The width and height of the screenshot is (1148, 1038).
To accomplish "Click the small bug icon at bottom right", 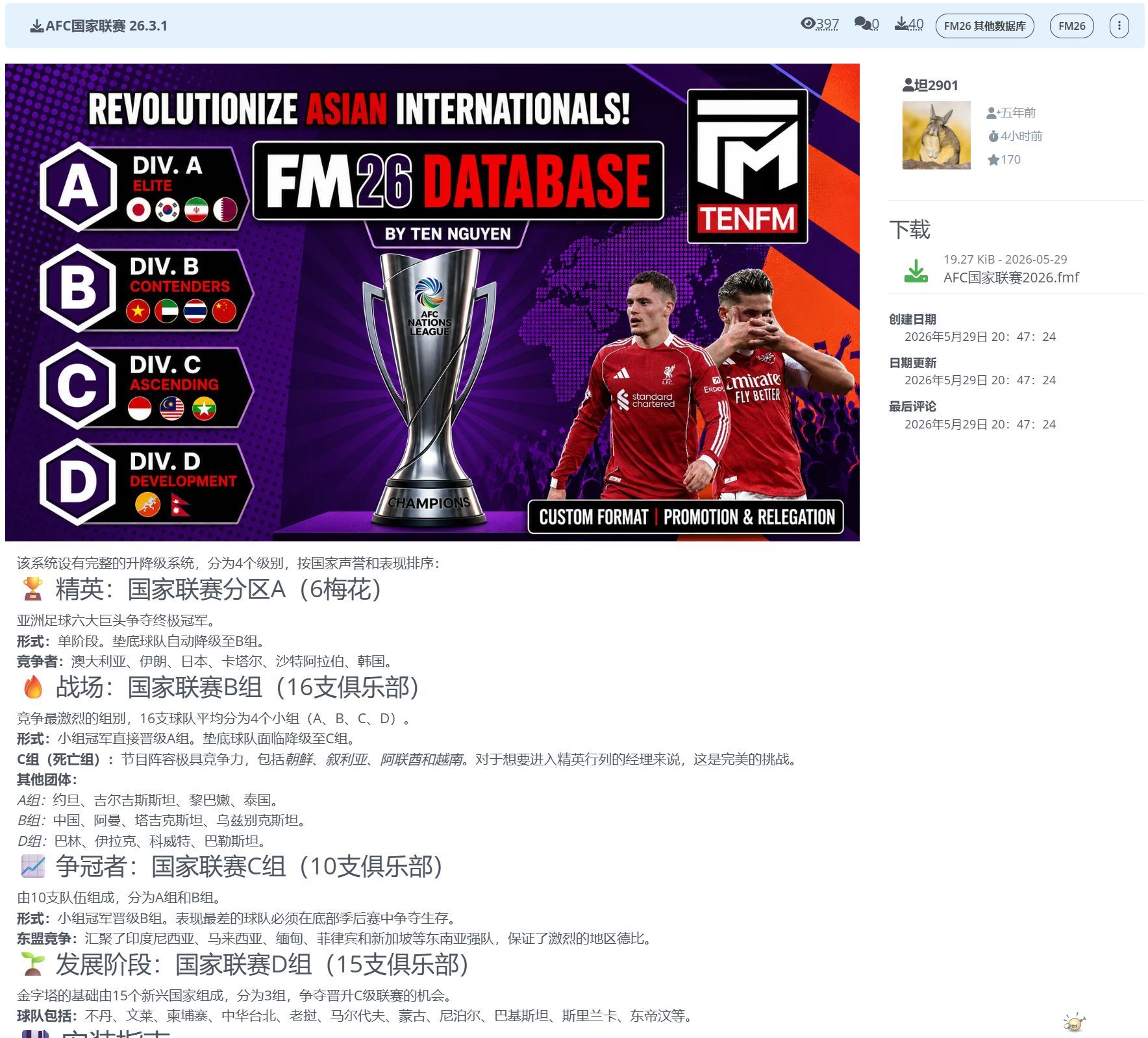I will pyautogui.click(x=1074, y=1022).
